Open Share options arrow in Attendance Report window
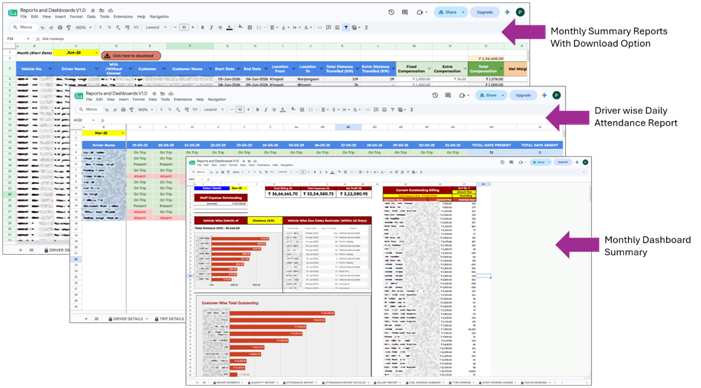701x388 pixels. [503, 95]
